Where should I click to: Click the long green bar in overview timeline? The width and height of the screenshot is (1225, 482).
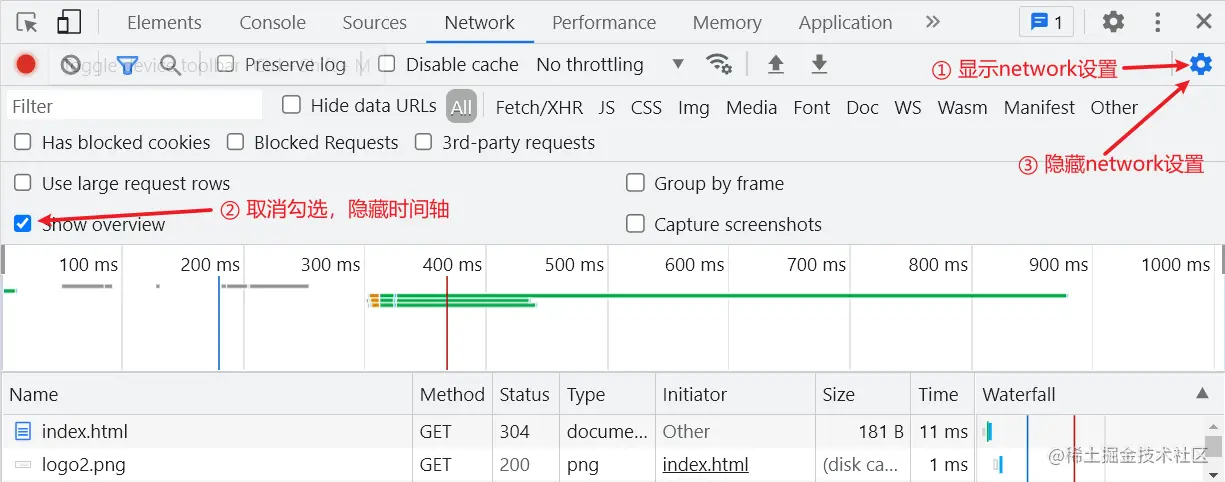point(730,295)
